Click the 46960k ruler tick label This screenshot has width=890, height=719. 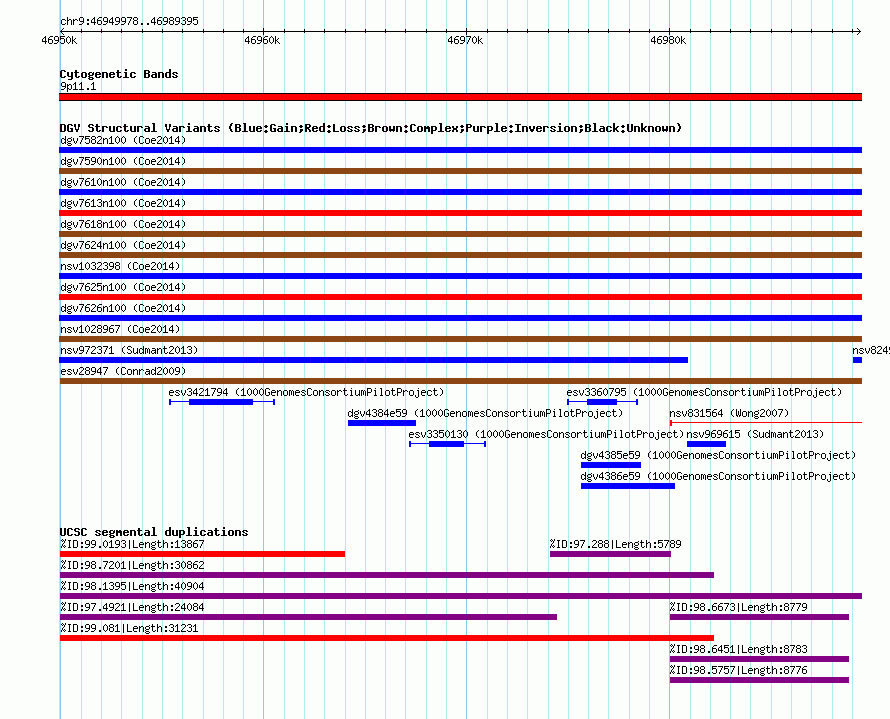pyautogui.click(x=262, y=40)
